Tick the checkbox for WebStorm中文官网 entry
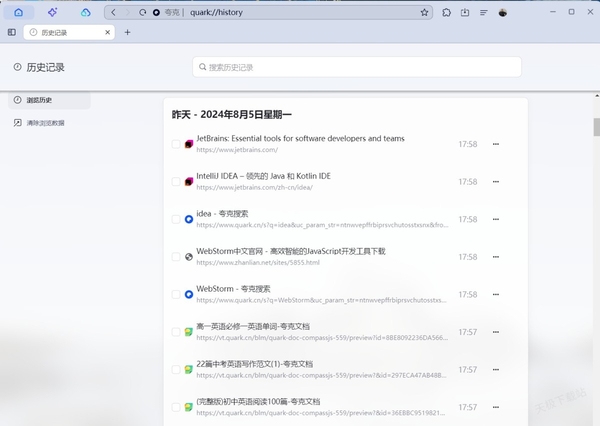Viewport: 600px width, 426px height. click(x=176, y=257)
